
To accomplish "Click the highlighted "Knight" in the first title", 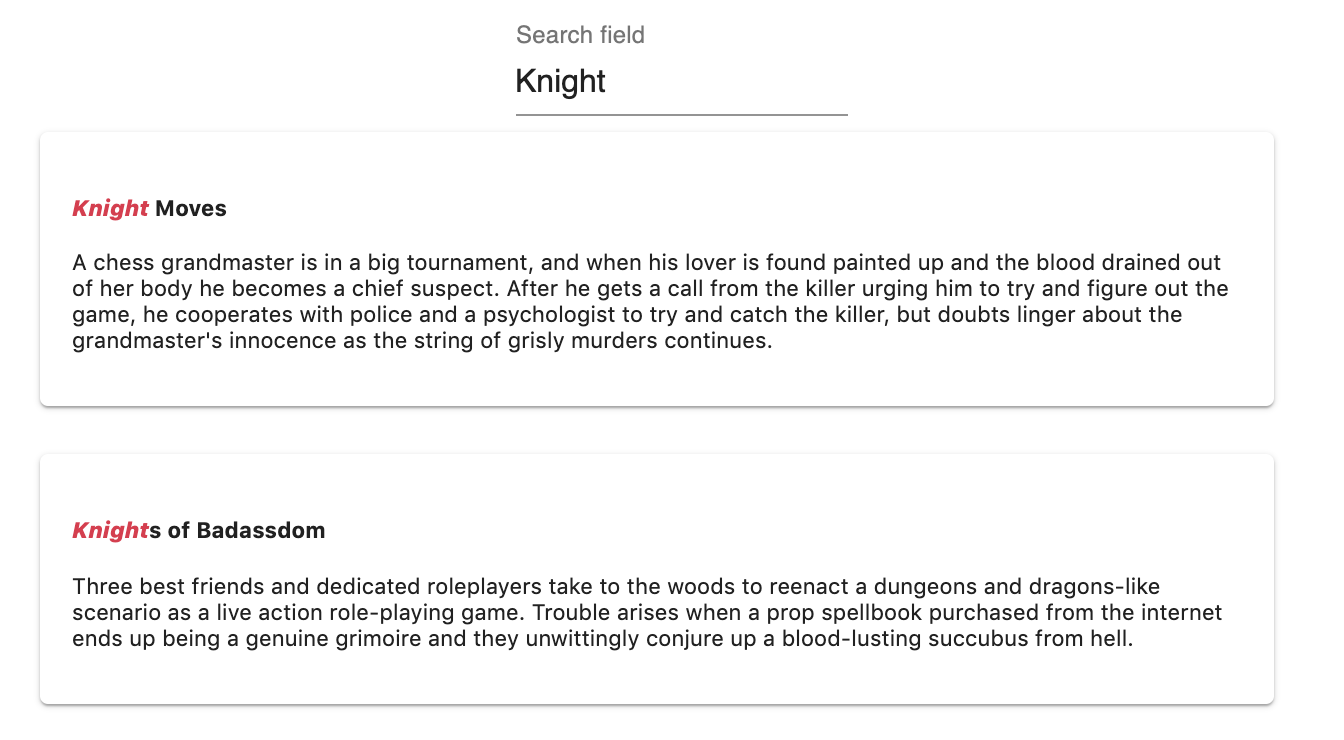I will (x=110, y=208).
